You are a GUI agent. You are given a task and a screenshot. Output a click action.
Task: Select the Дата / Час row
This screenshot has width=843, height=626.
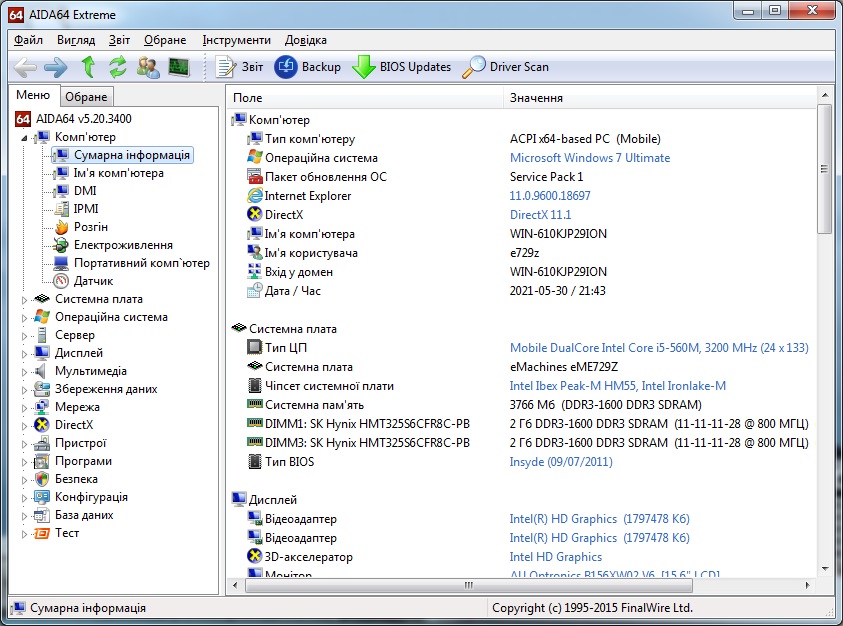pyautogui.click(x=521, y=291)
